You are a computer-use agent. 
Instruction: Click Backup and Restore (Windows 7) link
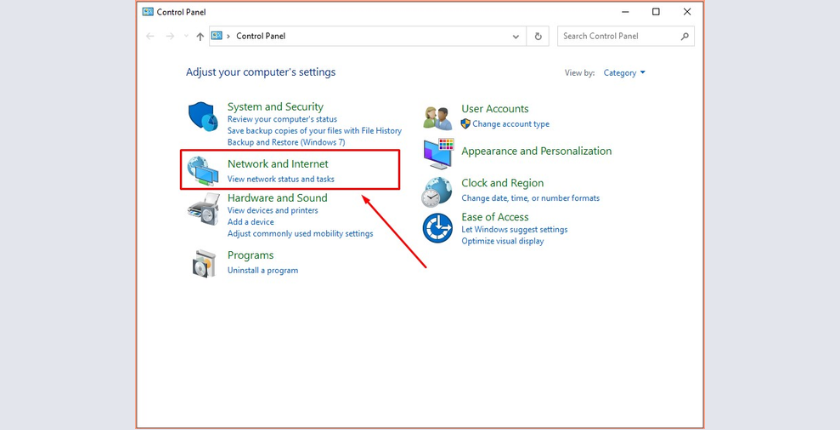point(286,142)
